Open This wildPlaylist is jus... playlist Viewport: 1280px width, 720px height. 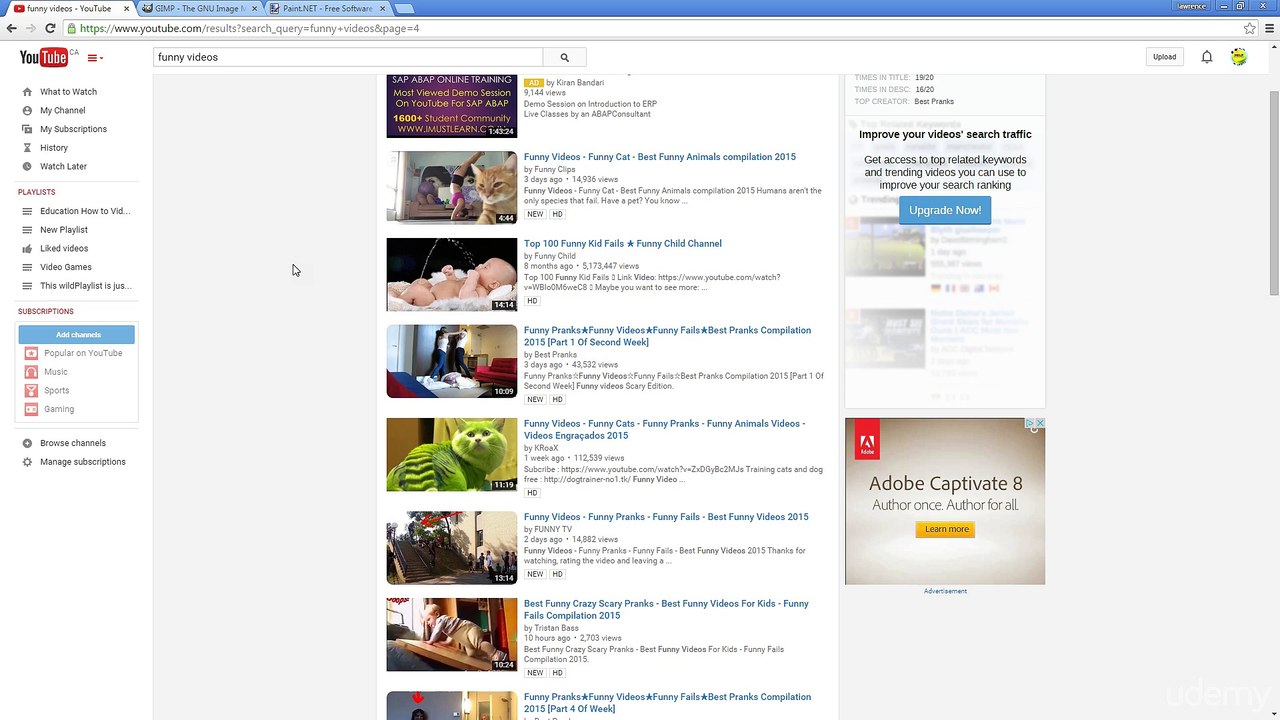(86, 286)
